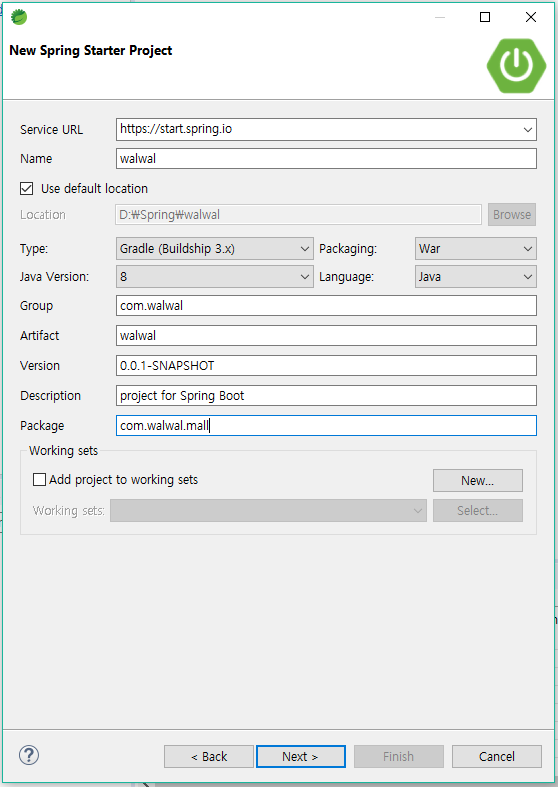Click the Cancel button

point(497,756)
